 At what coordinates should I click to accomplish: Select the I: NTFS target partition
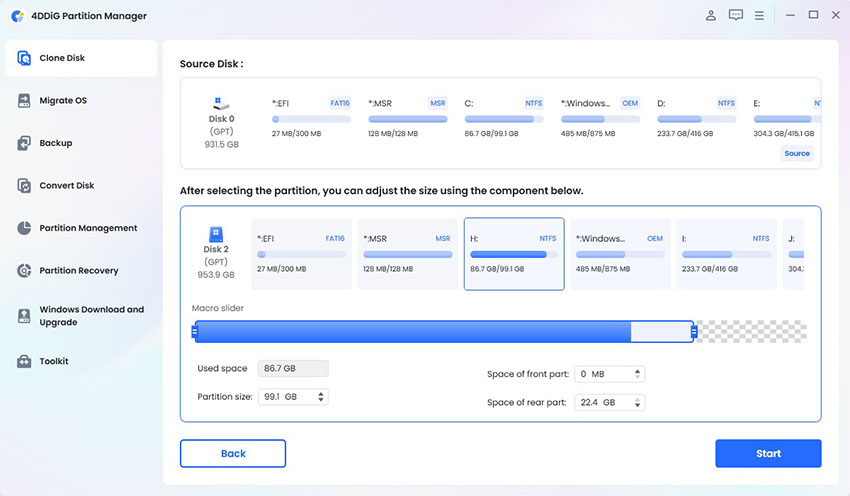click(726, 254)
